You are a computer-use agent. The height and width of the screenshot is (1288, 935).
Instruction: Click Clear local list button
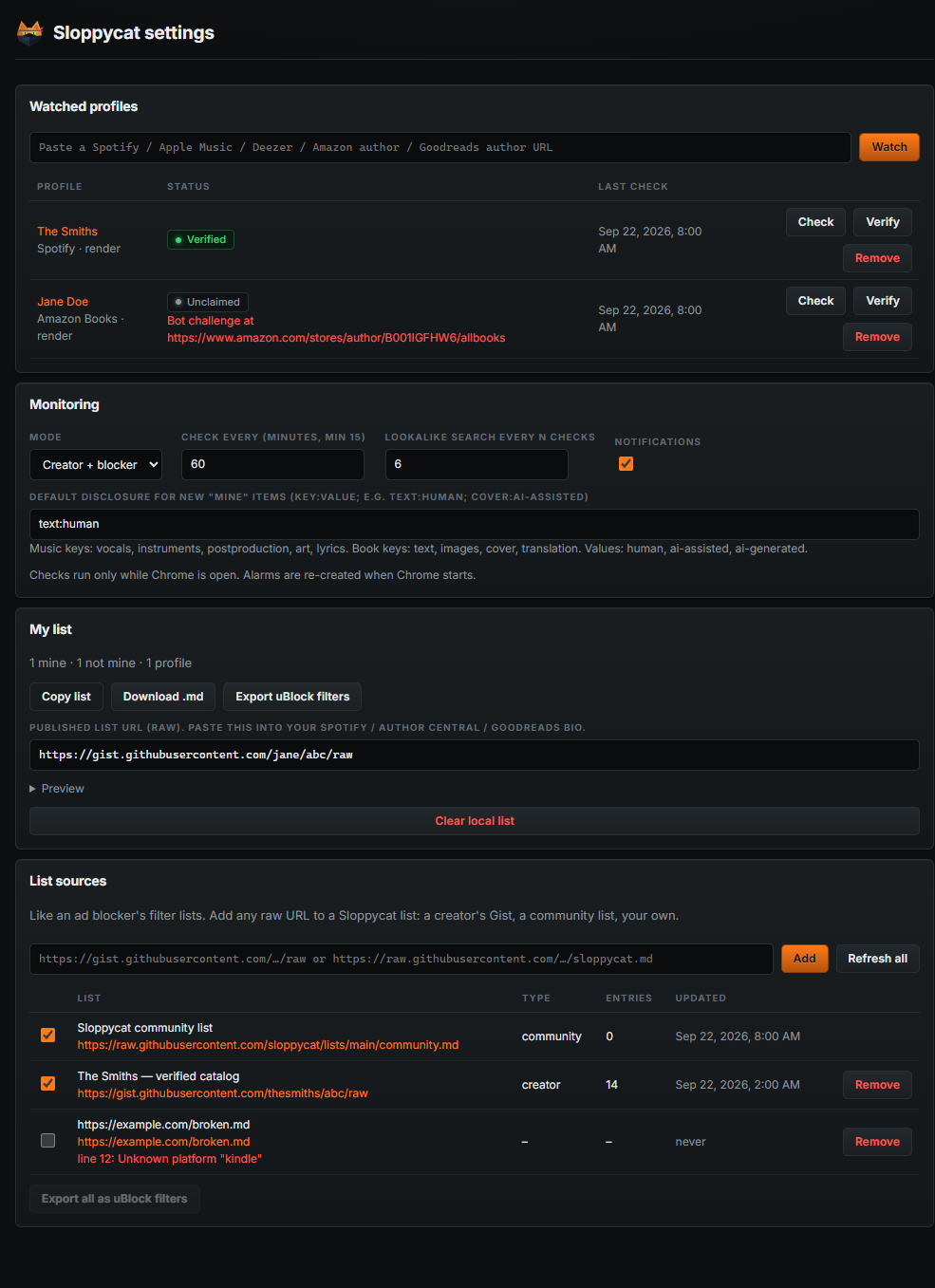pos(475,821)
